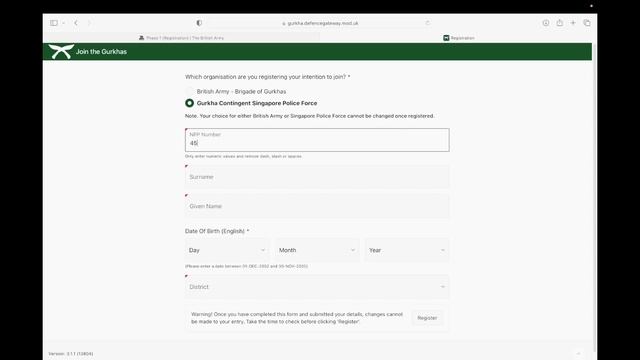The image size is (640, 360).
Task: Switch to the Registration tab
Action: coord(458,38)
